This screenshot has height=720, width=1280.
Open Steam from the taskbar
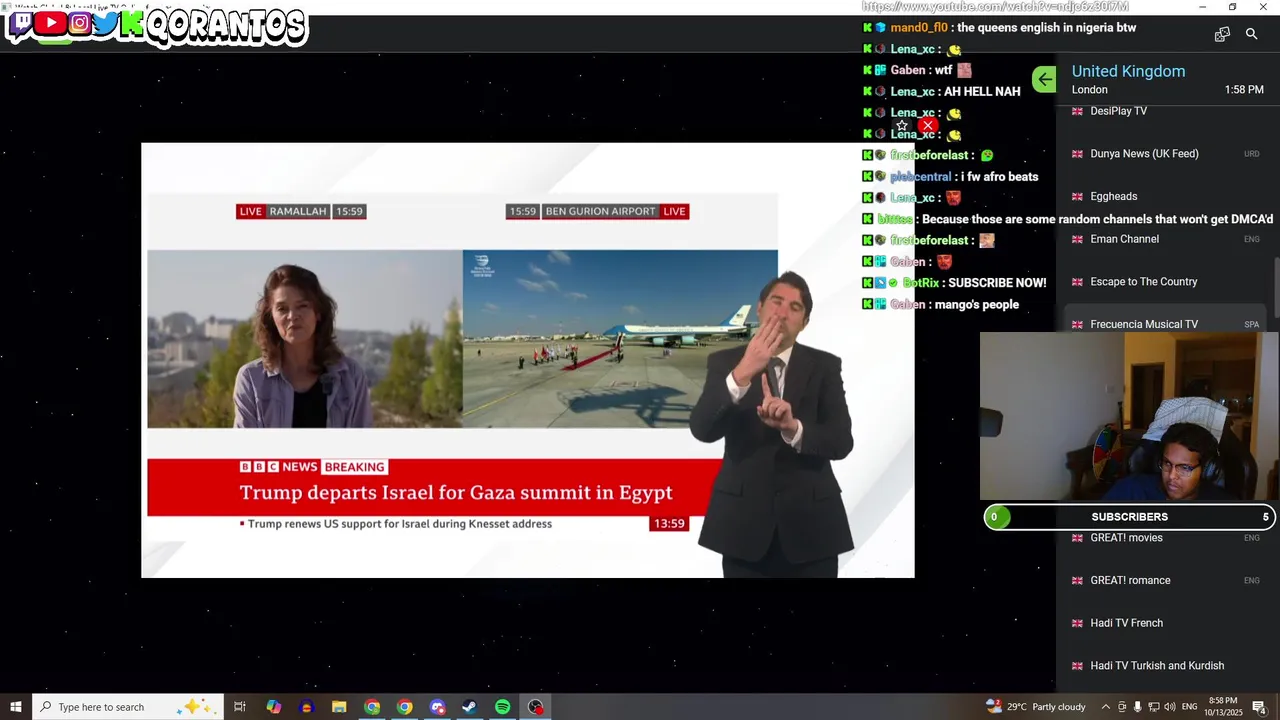point(469,707)
